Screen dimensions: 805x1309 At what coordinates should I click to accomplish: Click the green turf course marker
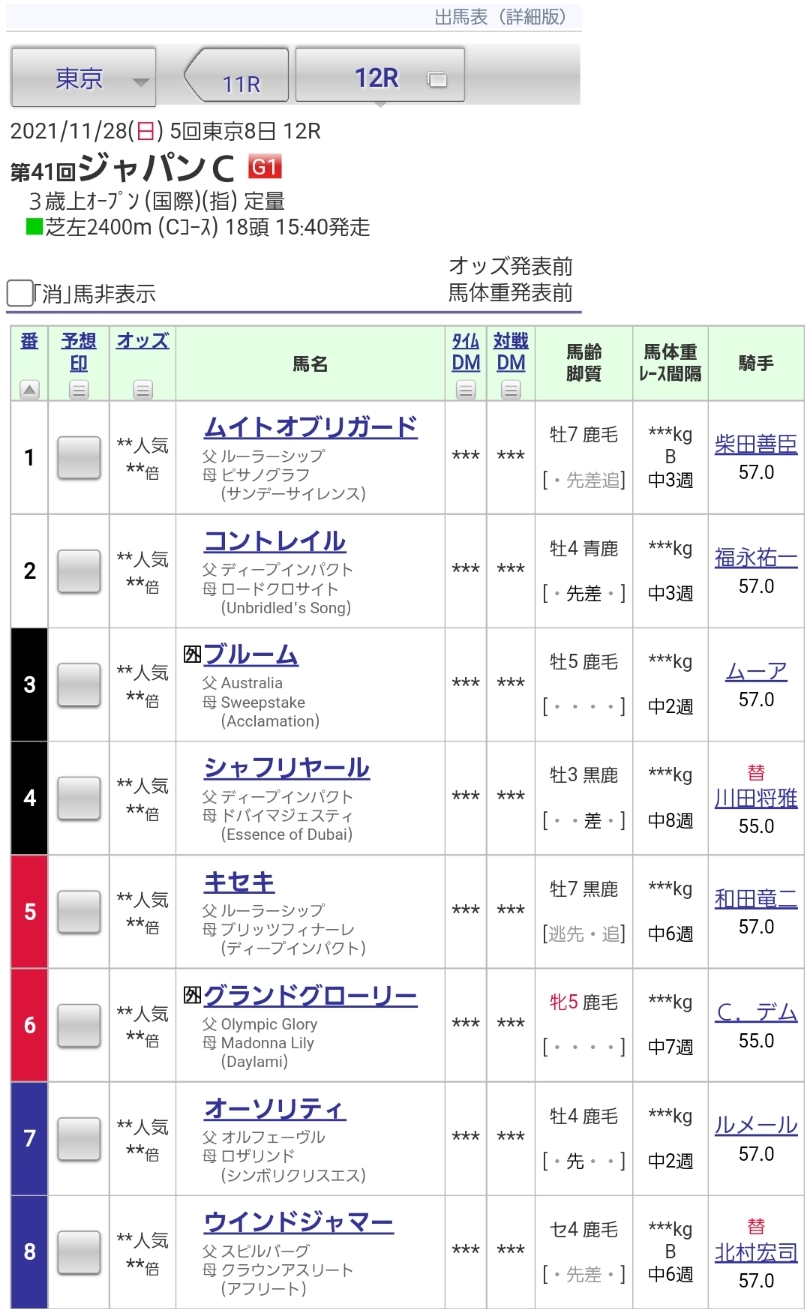33,226
